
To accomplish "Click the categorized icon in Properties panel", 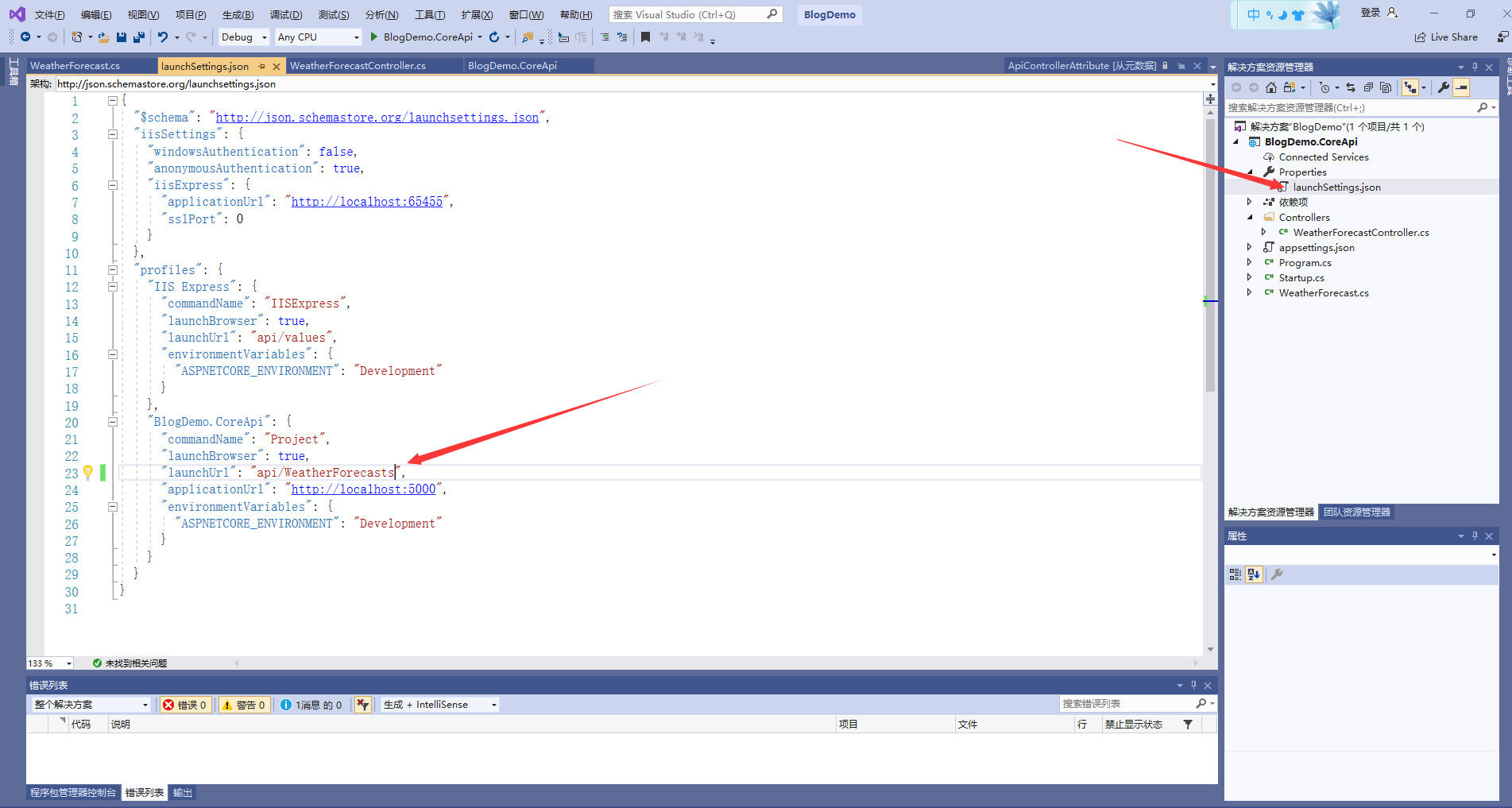I will (x=1236, y=574).
